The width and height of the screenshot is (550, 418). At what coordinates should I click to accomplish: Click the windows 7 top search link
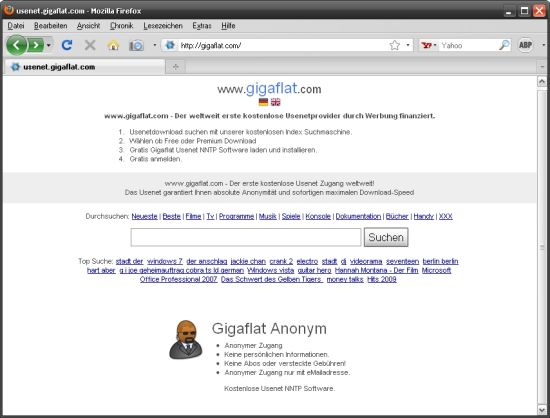click(x=165, y=261)
